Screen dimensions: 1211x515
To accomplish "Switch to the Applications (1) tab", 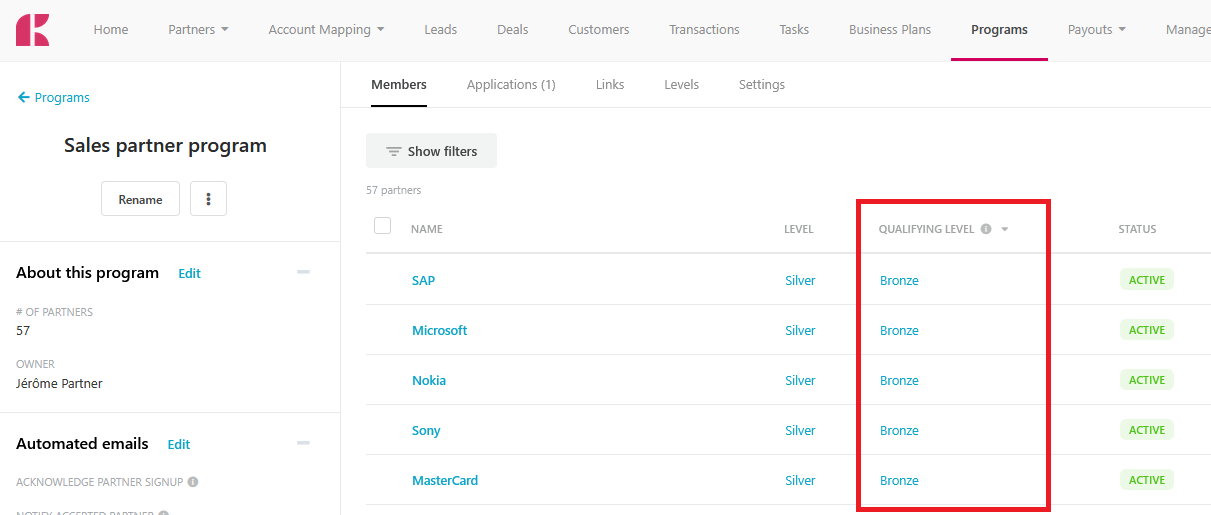I will pos(511,85).
